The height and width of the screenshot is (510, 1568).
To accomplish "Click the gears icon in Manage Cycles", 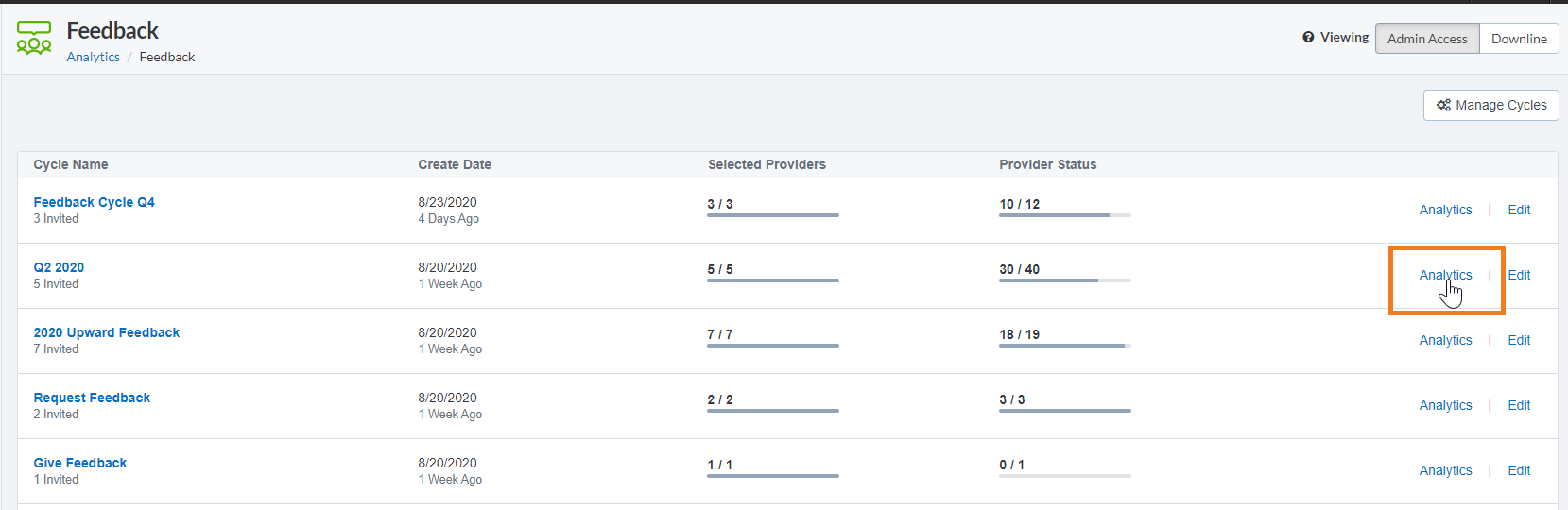I will coord(1443,105).
